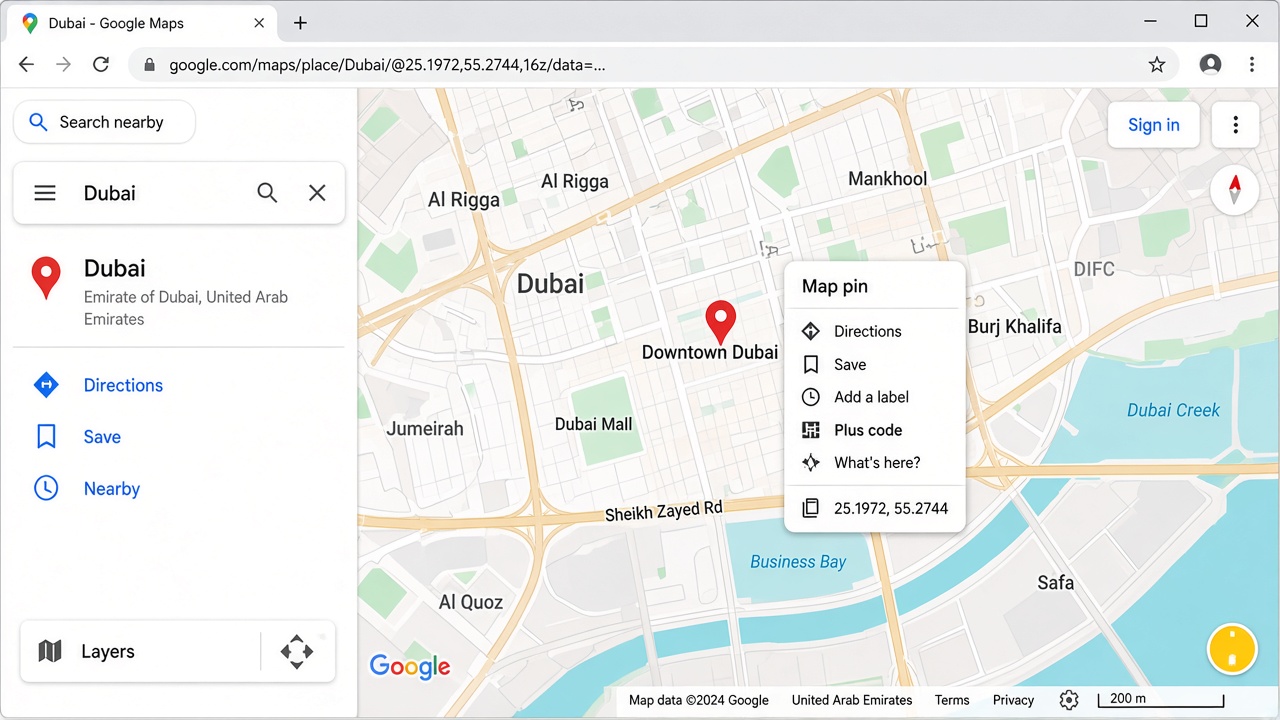Click the lock icon in address bar
The image size is (1280, 720).
click(150, 65)
